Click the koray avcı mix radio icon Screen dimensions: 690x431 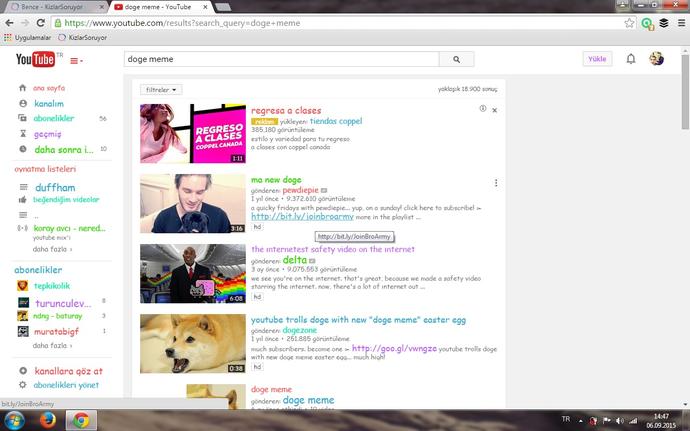(23, 228)
